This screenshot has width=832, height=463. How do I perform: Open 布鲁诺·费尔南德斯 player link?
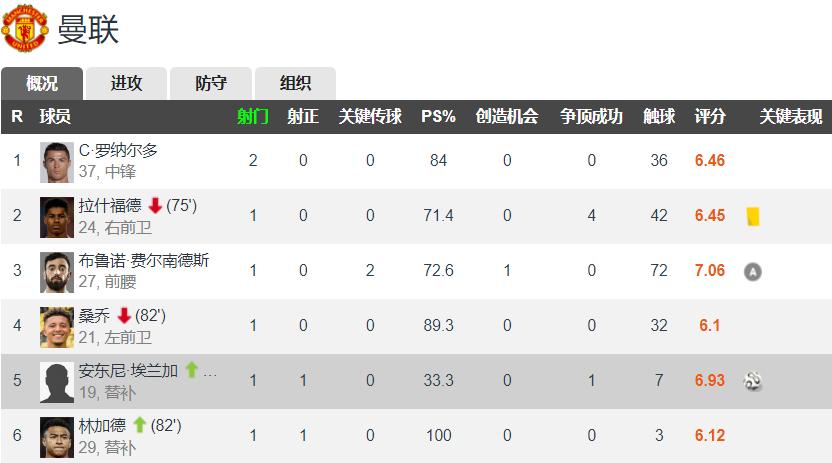[144, 261]
